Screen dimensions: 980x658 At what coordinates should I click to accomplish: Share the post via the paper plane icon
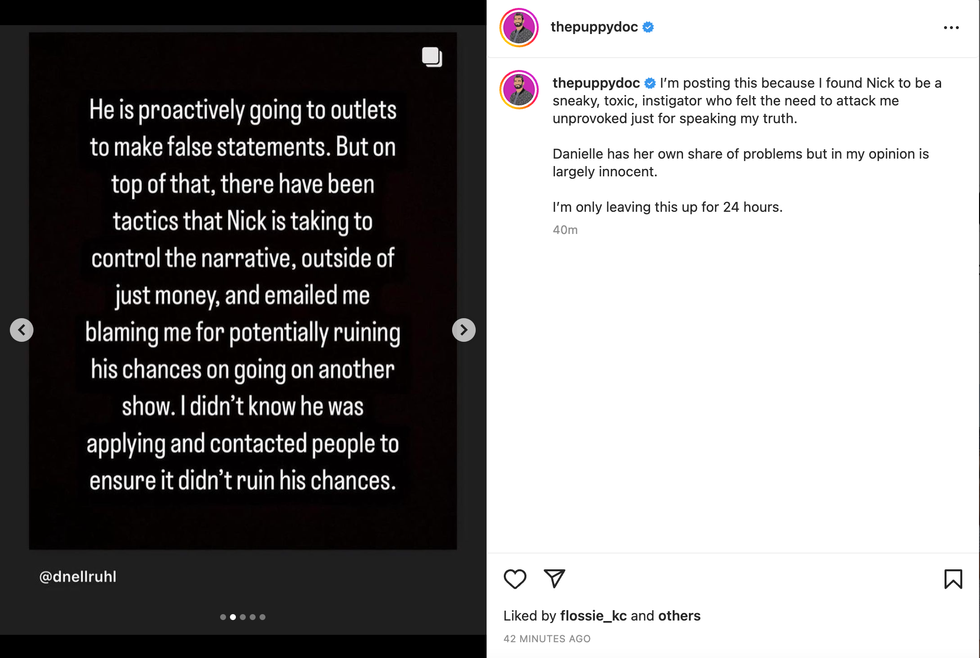pyautogui.click(x=555, y=579)
